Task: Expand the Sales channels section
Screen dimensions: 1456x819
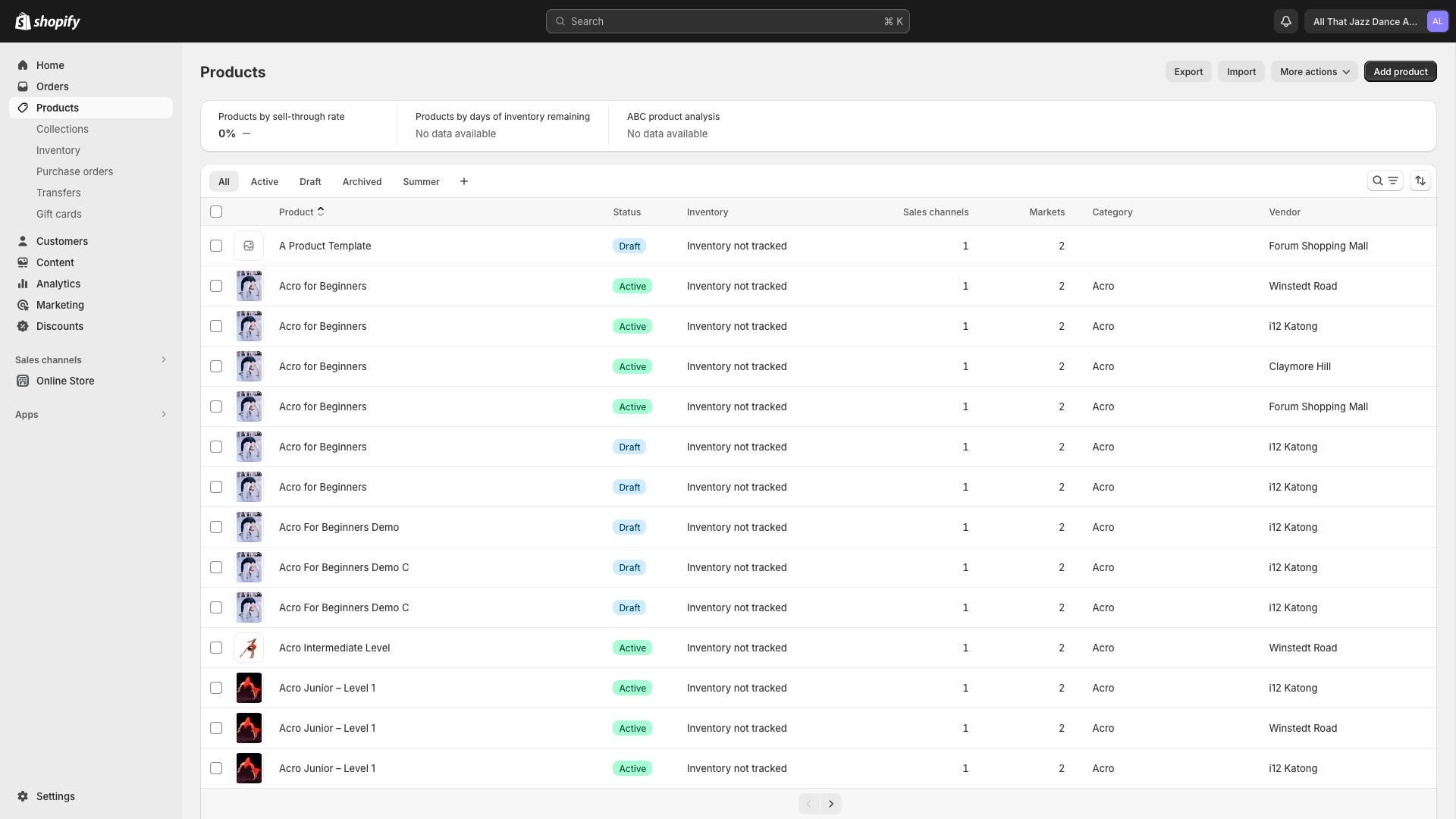Action: pyautogui.click(x=164, y=359)
